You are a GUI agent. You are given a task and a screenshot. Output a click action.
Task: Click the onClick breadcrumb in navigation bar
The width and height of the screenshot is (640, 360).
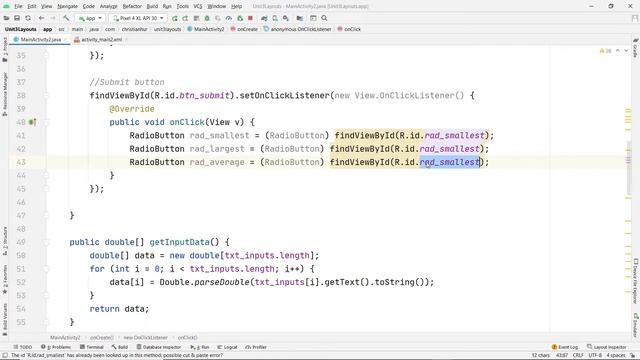pos(349,29)
